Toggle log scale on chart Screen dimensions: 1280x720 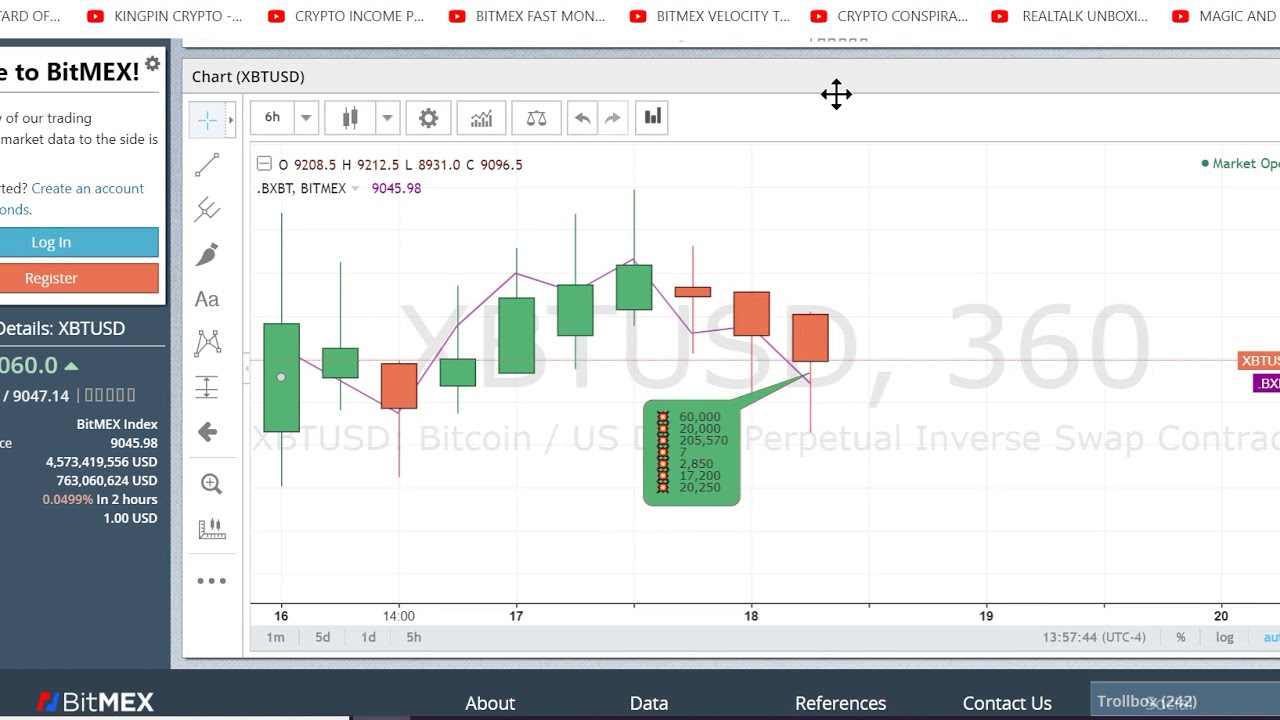1224,637
